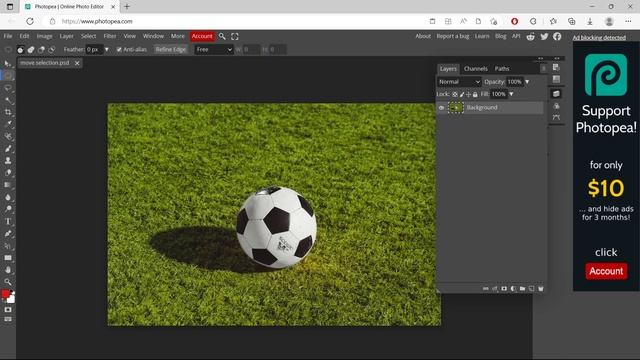Open Photopea Twitter page icon

[x=544, y=36]
